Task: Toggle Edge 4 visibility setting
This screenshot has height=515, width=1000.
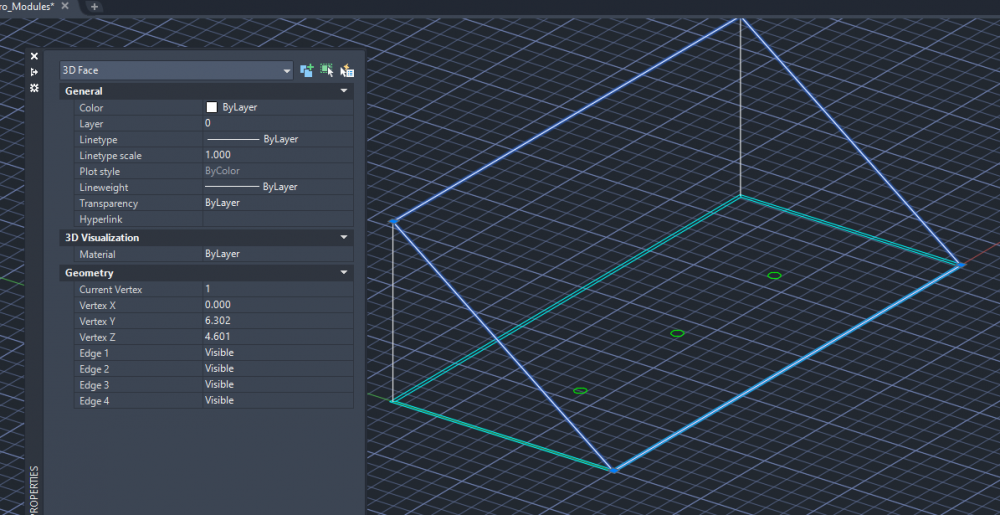Action: pyautogui.click(x=277, y=401)
